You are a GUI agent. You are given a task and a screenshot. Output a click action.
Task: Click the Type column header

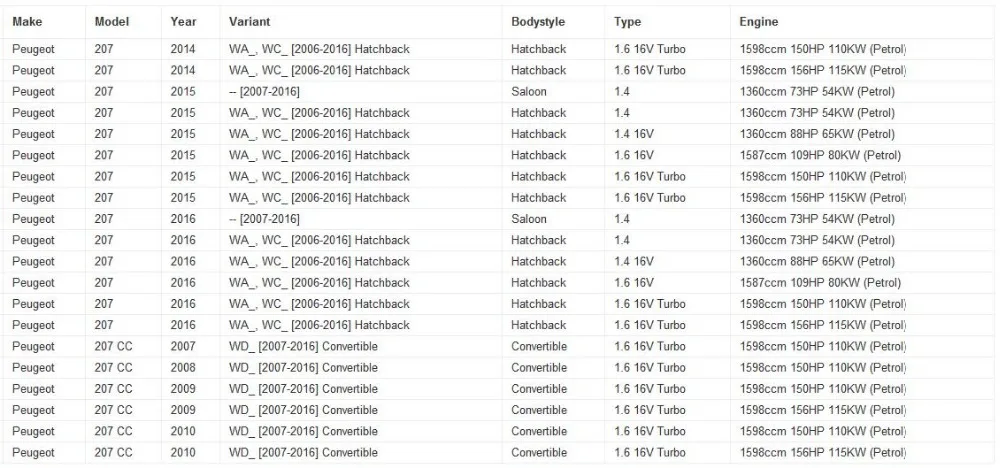click(627, 22)
